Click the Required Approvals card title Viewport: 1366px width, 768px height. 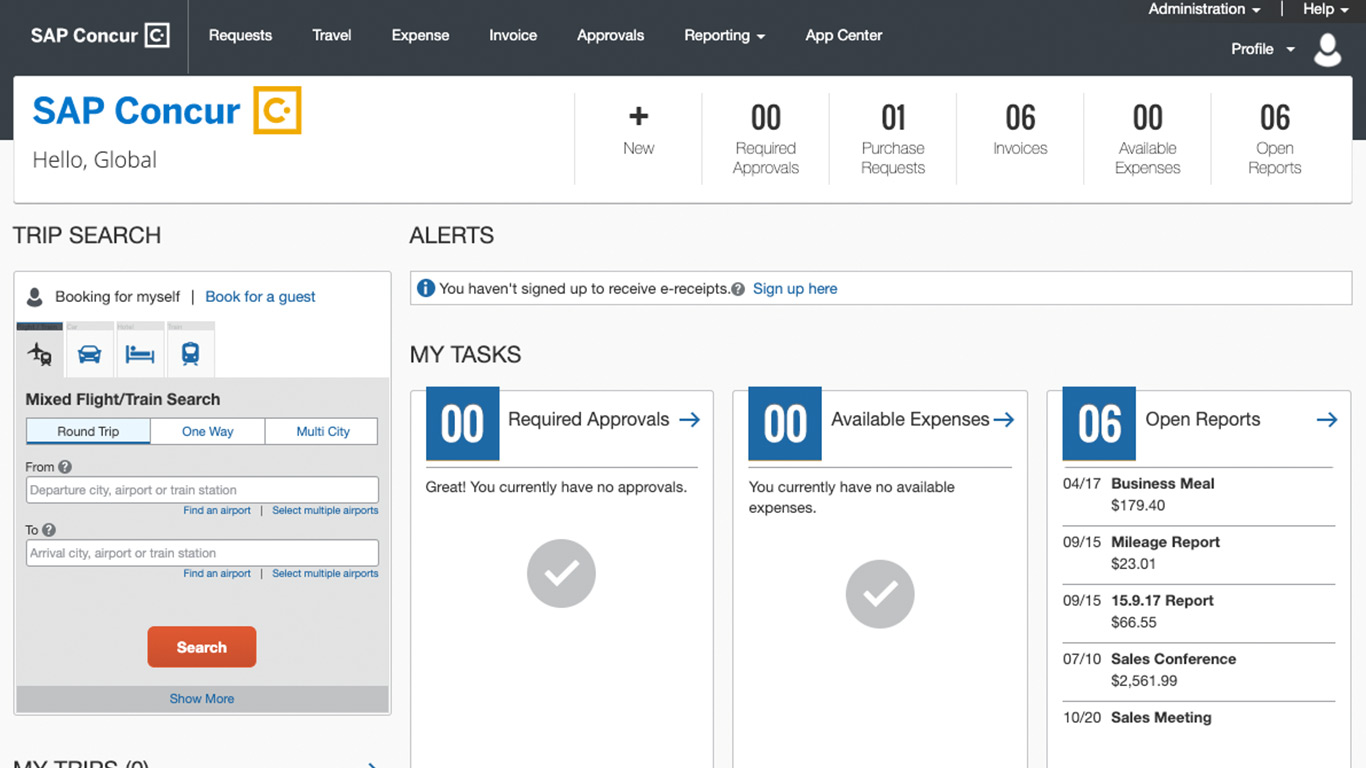click(x=589, y=420)
